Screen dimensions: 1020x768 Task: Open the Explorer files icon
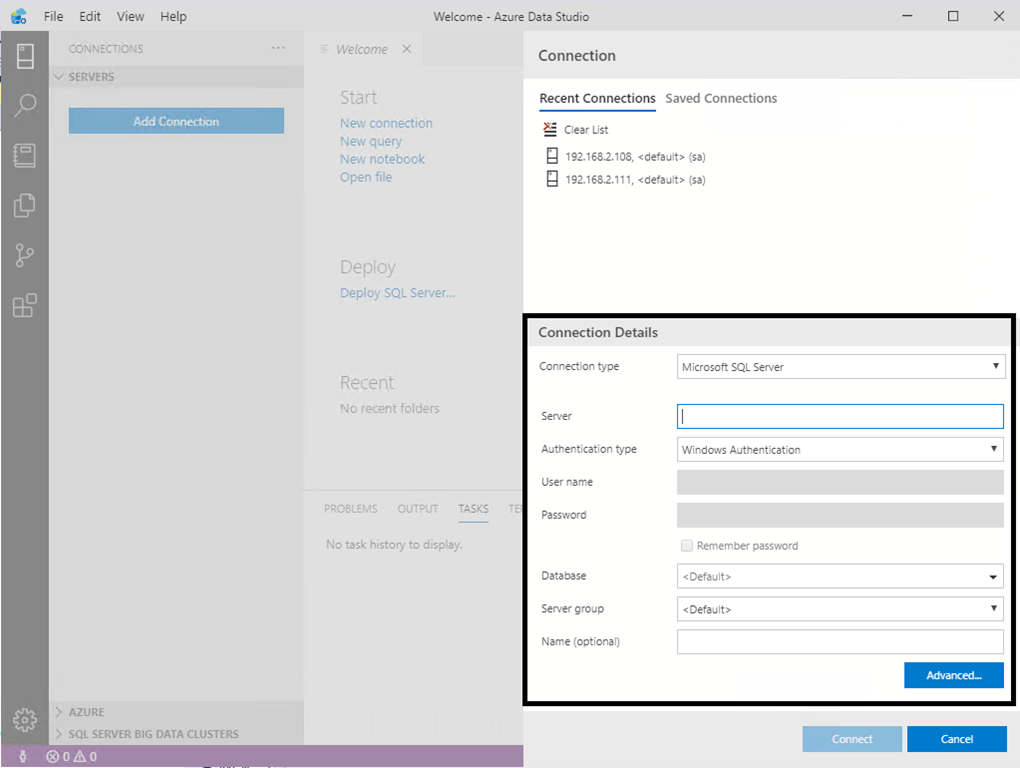[x=25, y=205]
